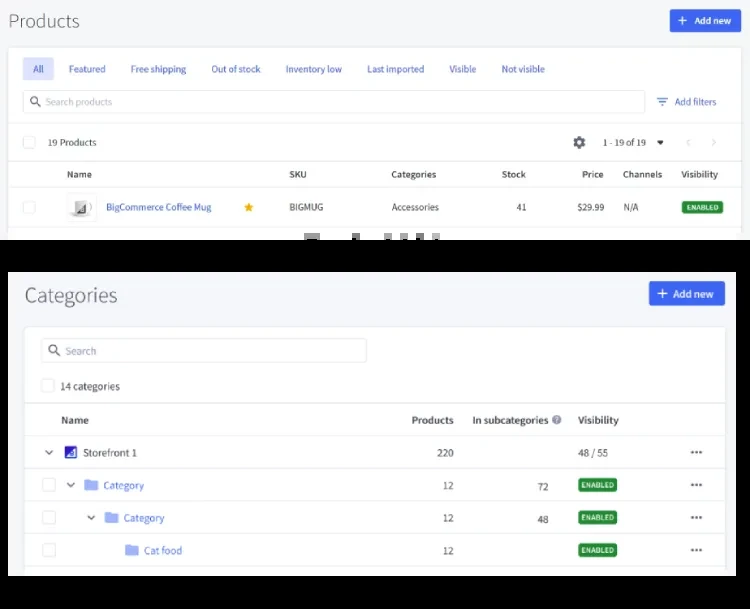
Task: Click the Products search magnifier icon
Action: tap(35, 101)
